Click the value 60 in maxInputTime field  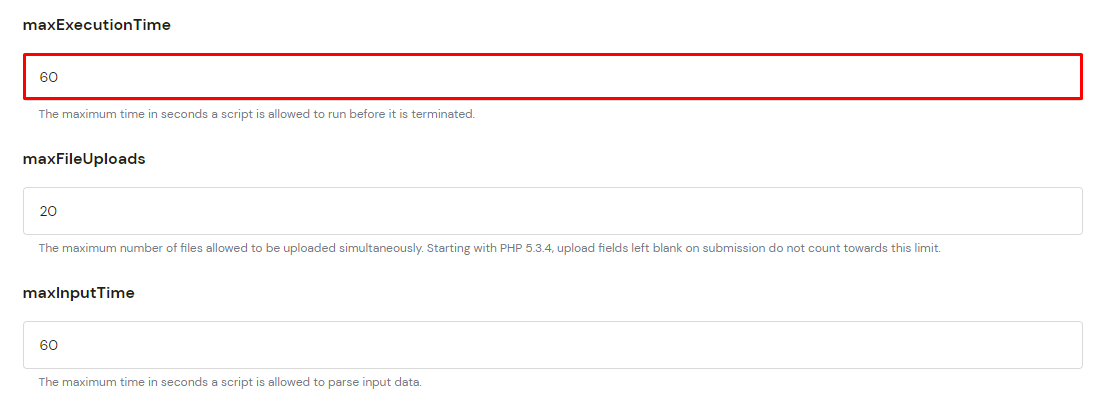coord(49,345)
